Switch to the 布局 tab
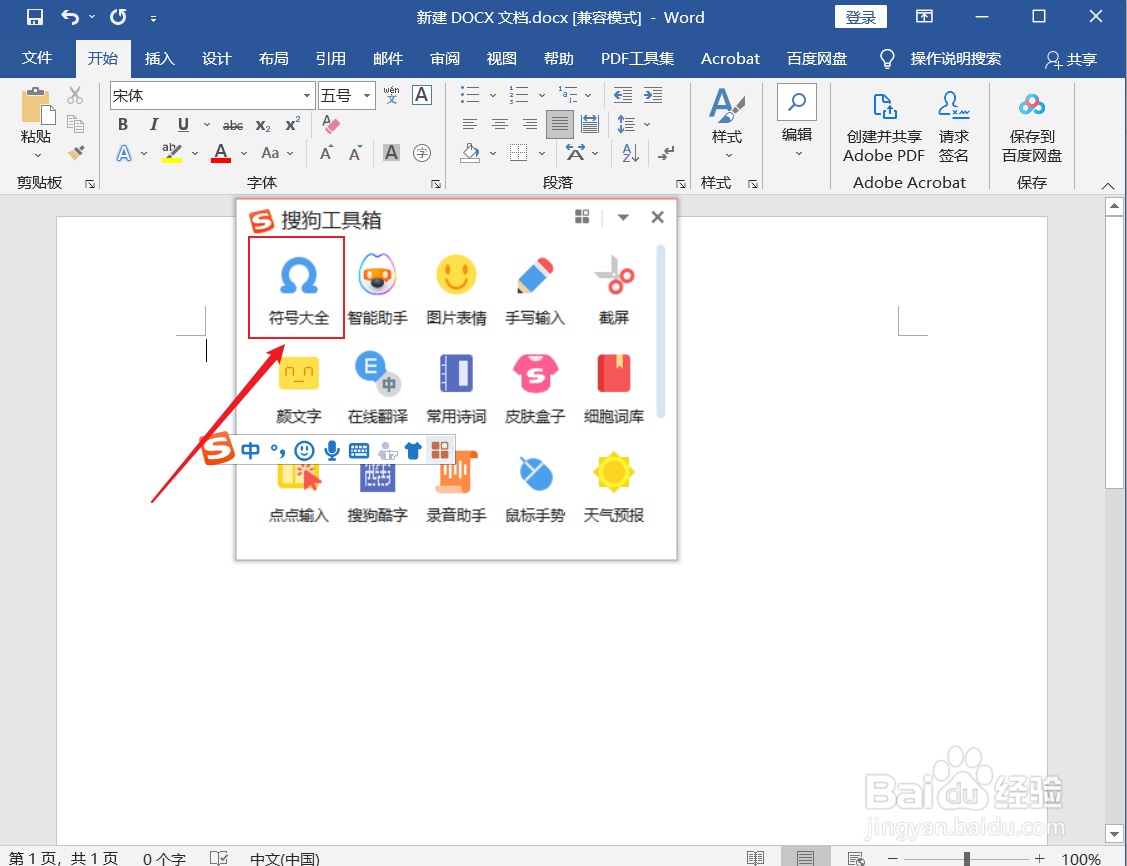 coord(273,59)
